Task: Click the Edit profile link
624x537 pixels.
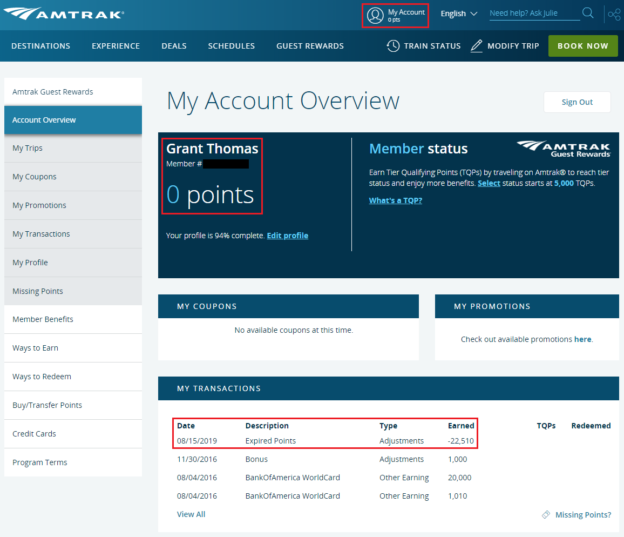Action: point(287,236)
